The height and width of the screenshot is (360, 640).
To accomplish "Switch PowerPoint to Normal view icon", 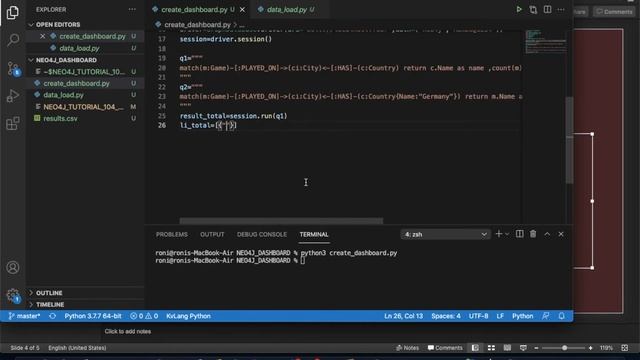I will point(475,348).
